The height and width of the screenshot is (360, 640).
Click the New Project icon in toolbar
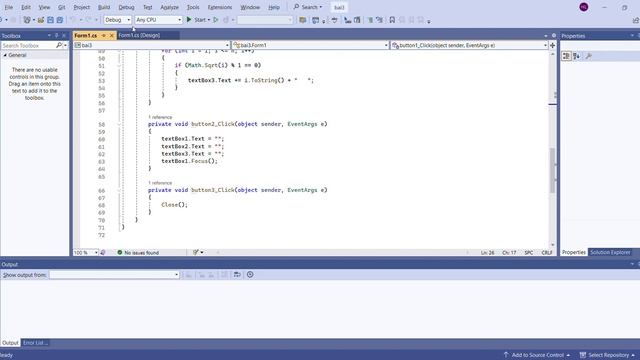(x=27, y=20)
